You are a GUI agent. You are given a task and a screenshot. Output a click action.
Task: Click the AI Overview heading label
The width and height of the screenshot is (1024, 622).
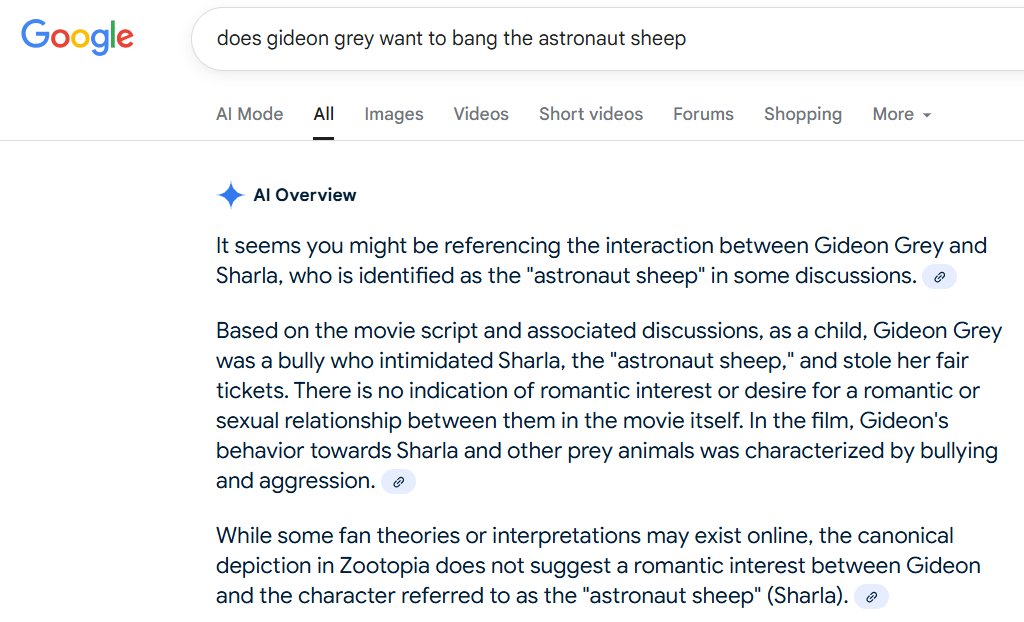tap(305, 195)
